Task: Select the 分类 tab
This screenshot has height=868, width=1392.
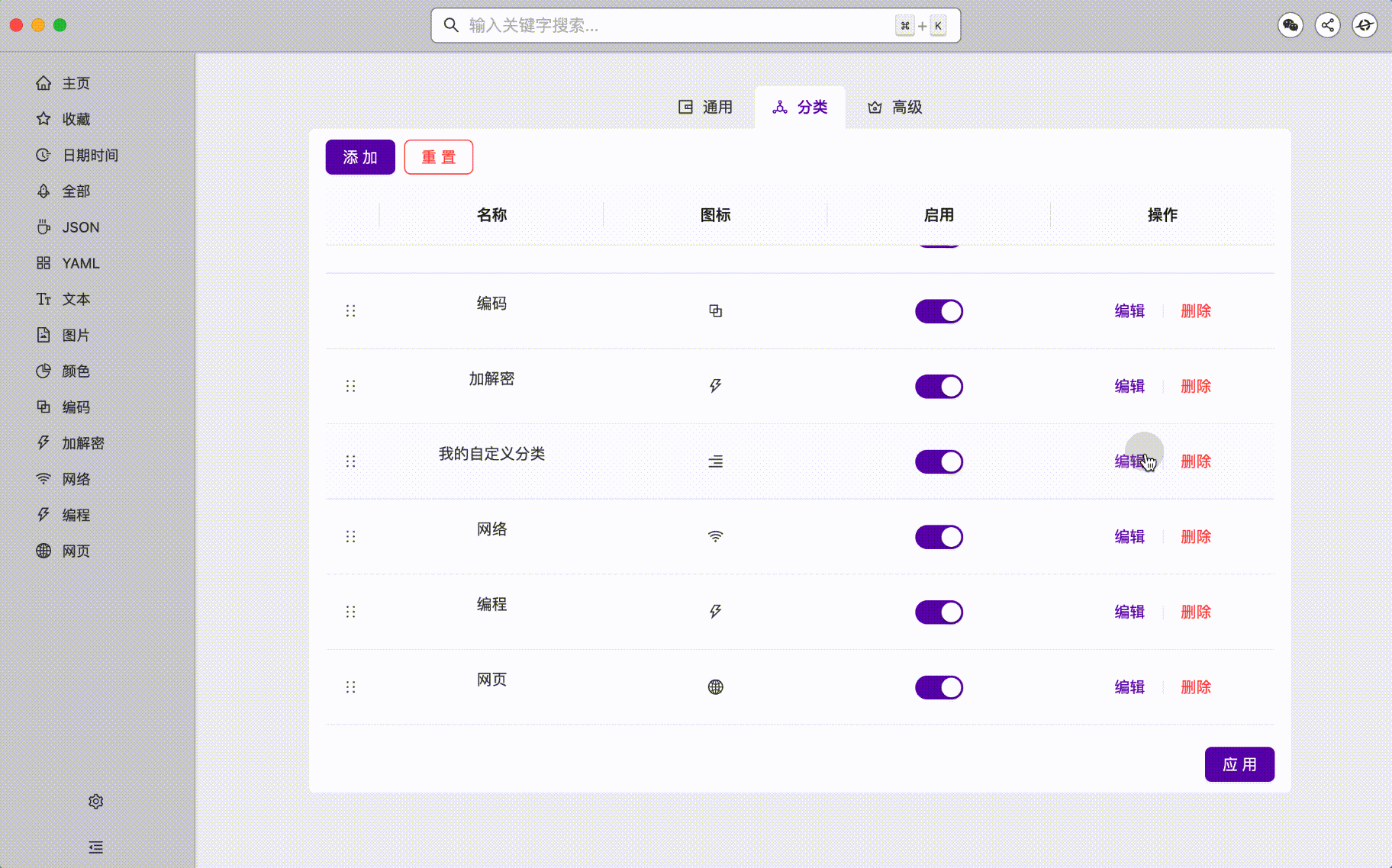Action: [800, 108]
